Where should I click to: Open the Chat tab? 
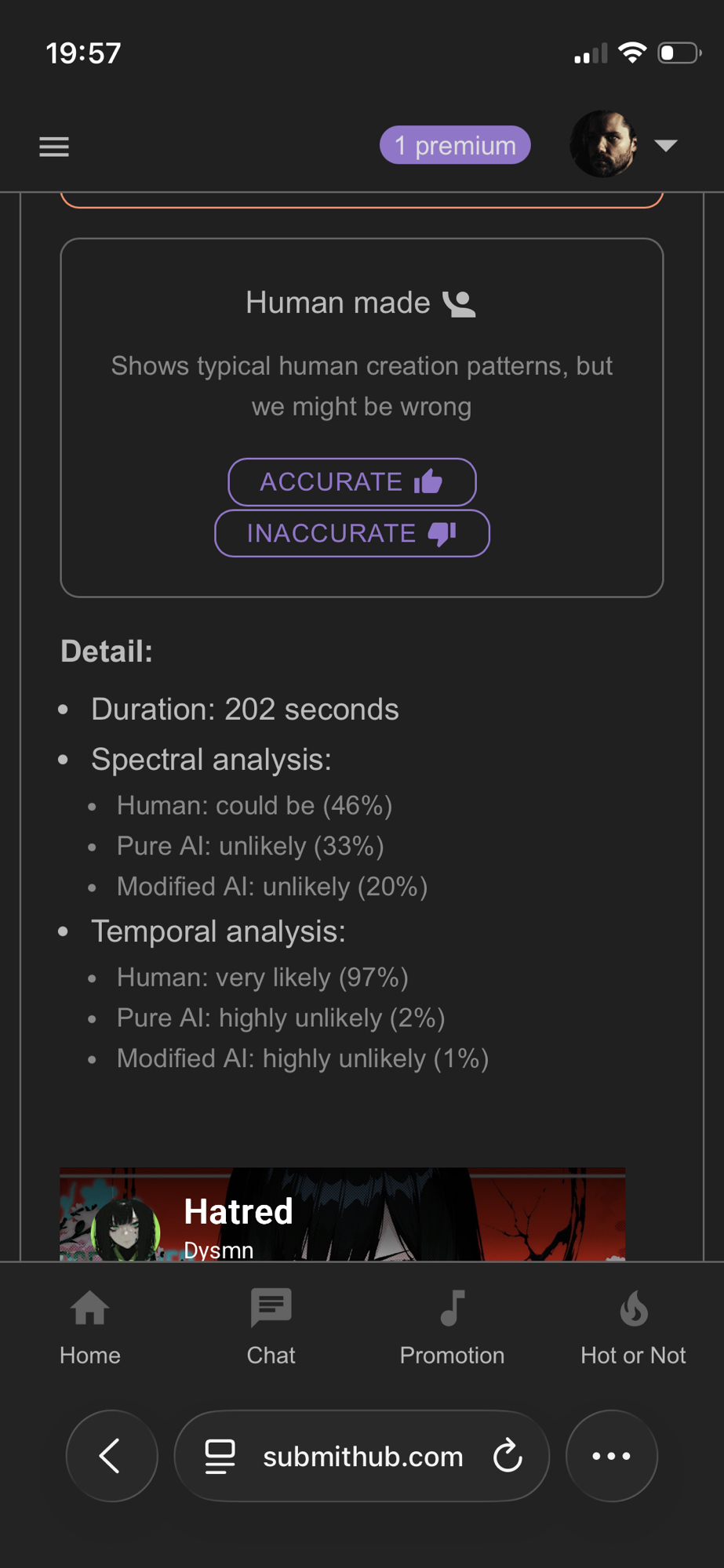point(271,1327)
